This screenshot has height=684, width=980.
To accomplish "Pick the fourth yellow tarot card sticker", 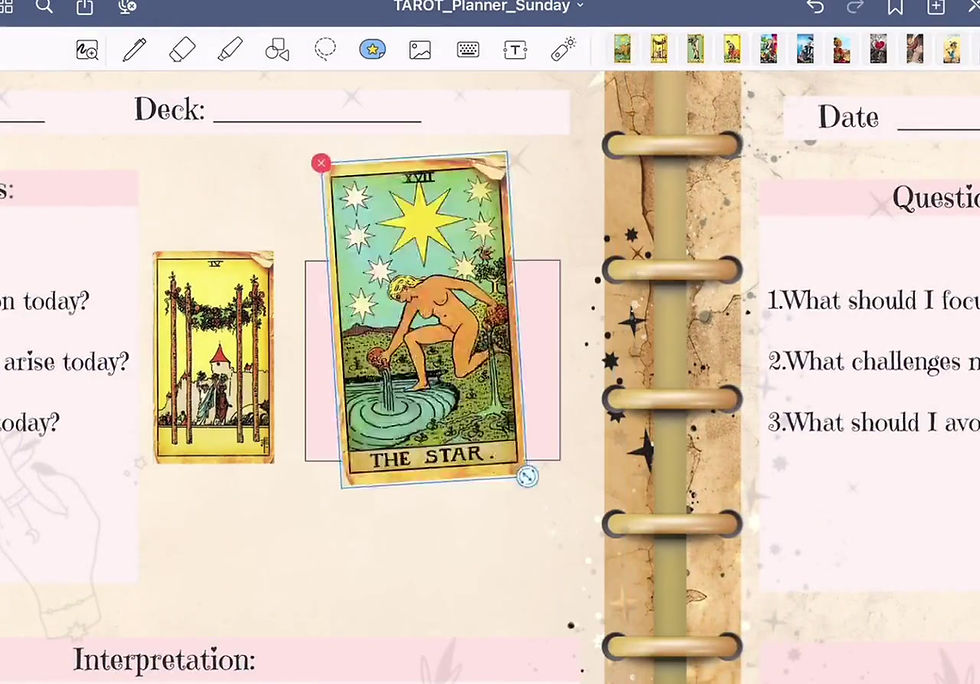I will pos(732,49).
